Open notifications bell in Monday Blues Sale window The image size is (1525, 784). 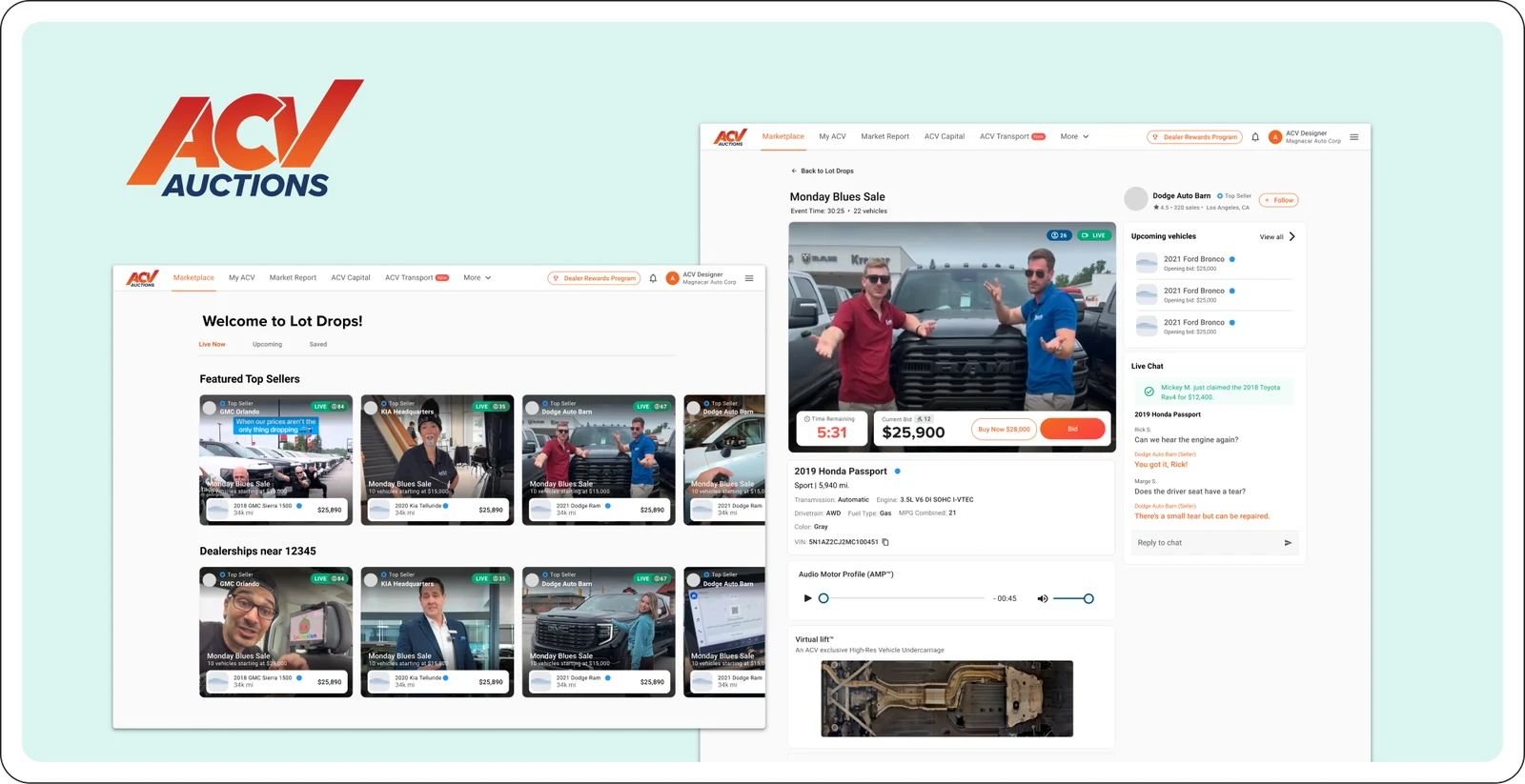pyautogui.click(x=1255, y=137)
